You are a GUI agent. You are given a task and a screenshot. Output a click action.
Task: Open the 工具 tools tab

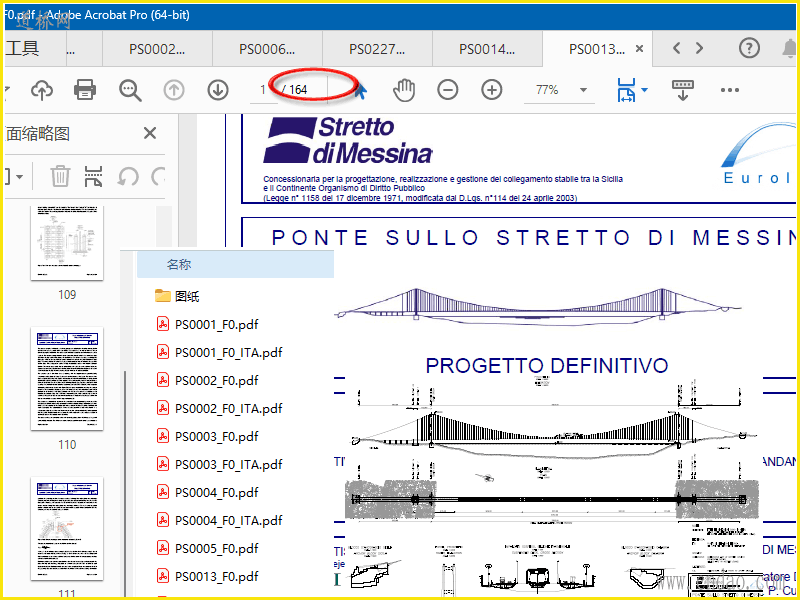point(22,48)
